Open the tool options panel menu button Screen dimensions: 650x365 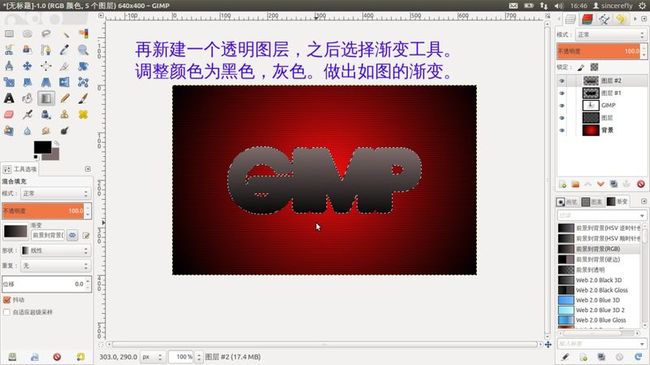(88, 169)
